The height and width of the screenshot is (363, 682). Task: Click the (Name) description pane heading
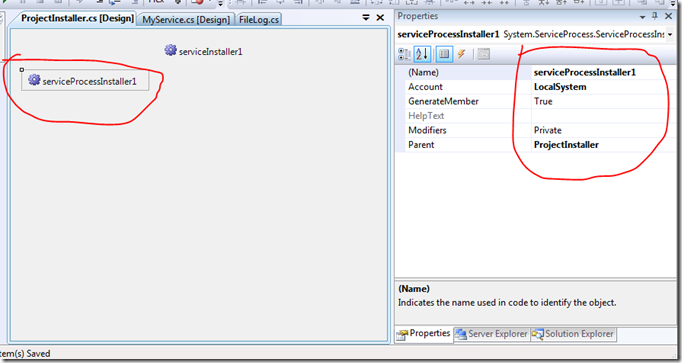[414, 289]
